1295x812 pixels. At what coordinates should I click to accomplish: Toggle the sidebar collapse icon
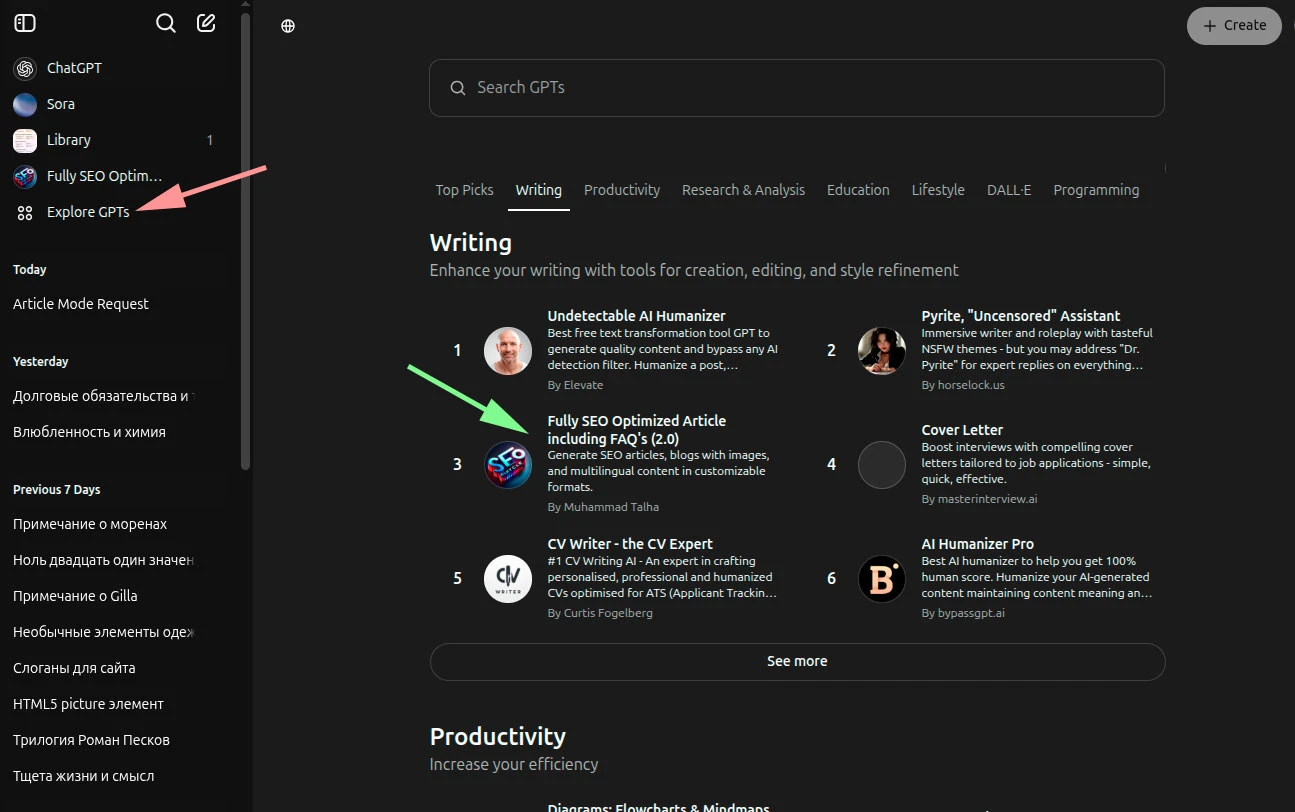point(25,23)
